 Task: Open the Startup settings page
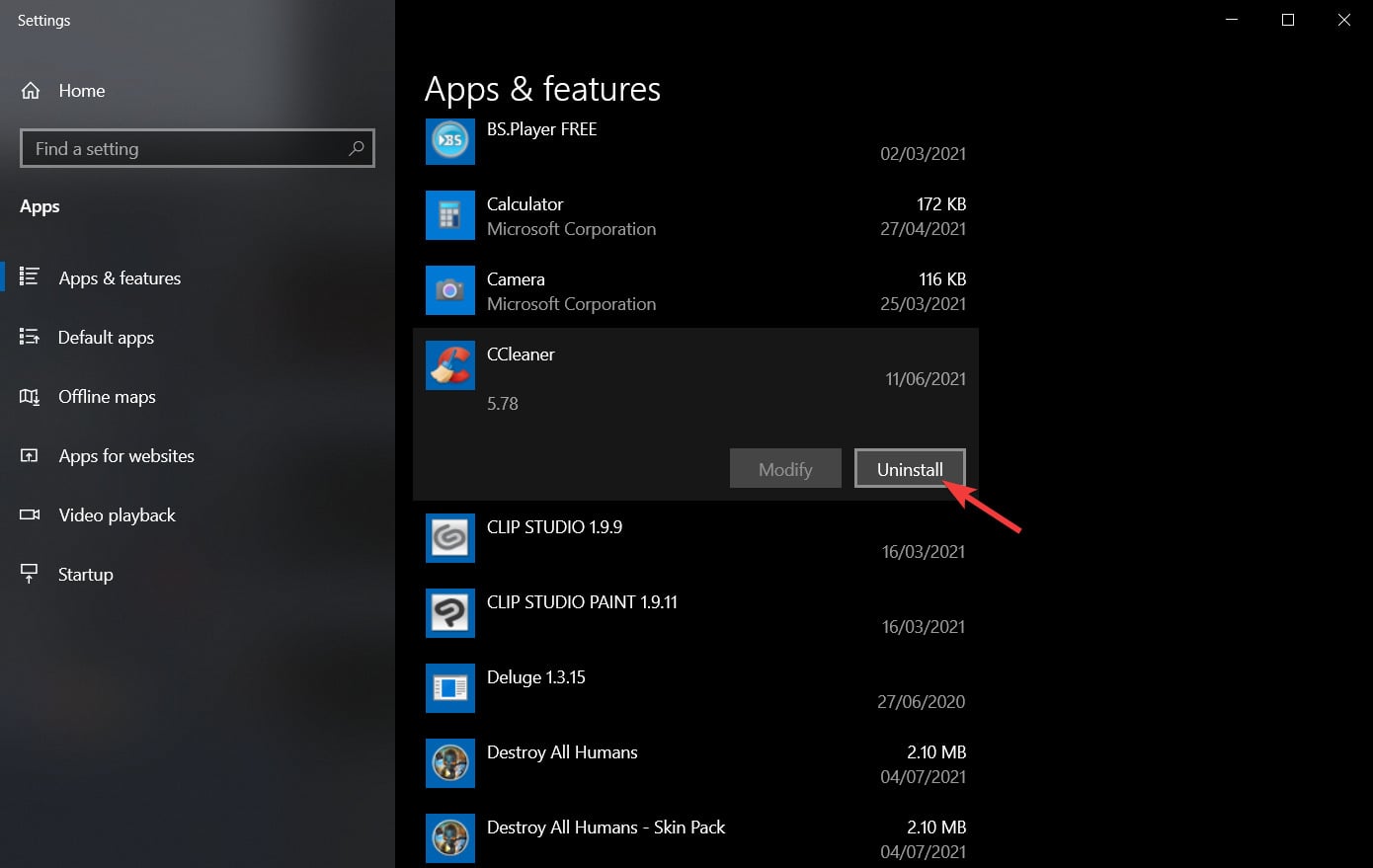pos(85,575)
